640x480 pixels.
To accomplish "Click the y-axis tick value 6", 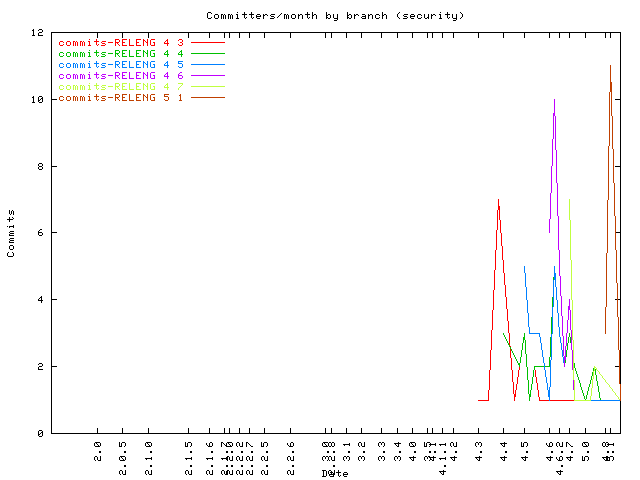I will pos(39,233).
